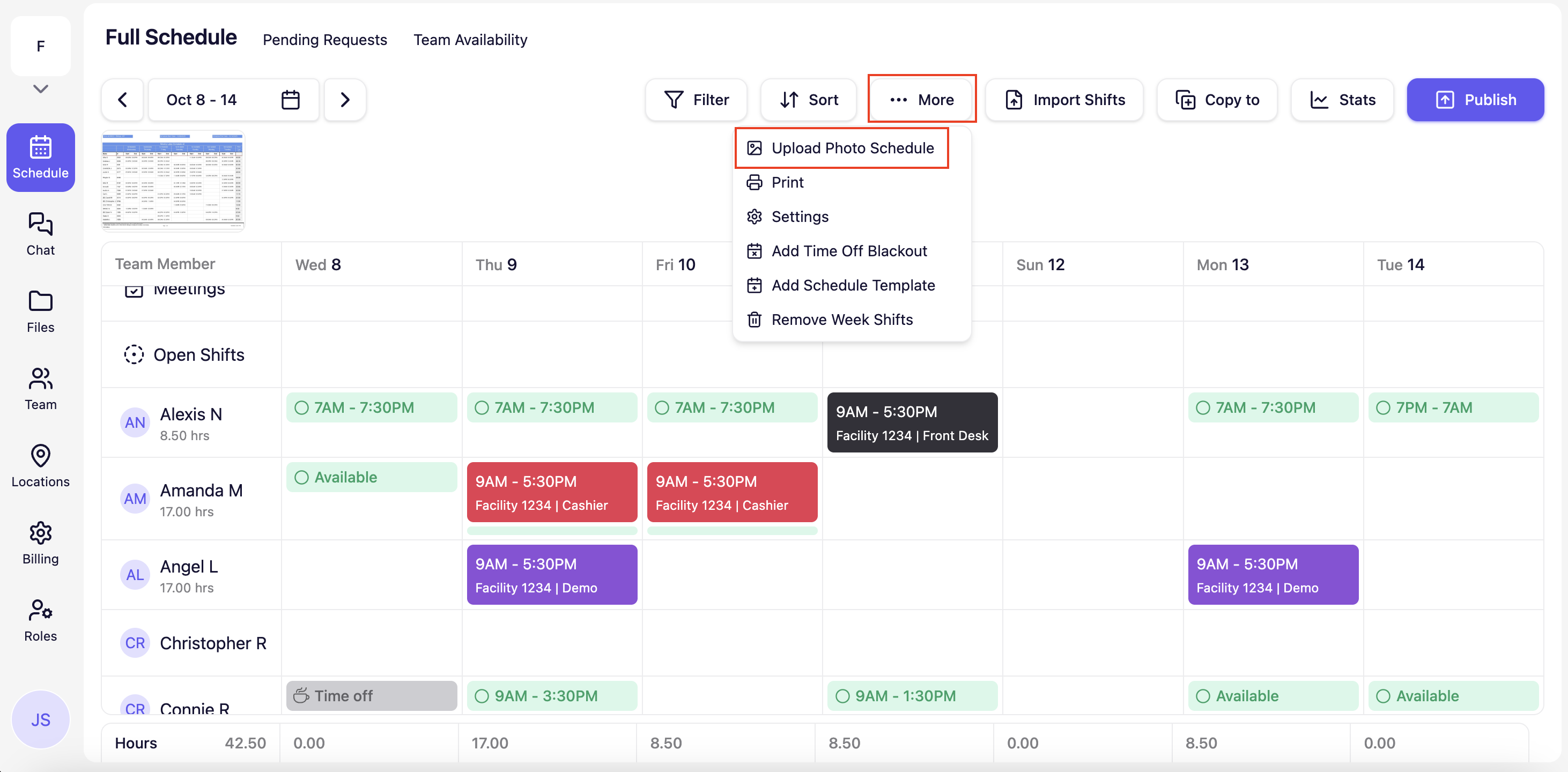1568x772 pixels.
Task: Open the Sort dropdown
Action: pos(808,100)
